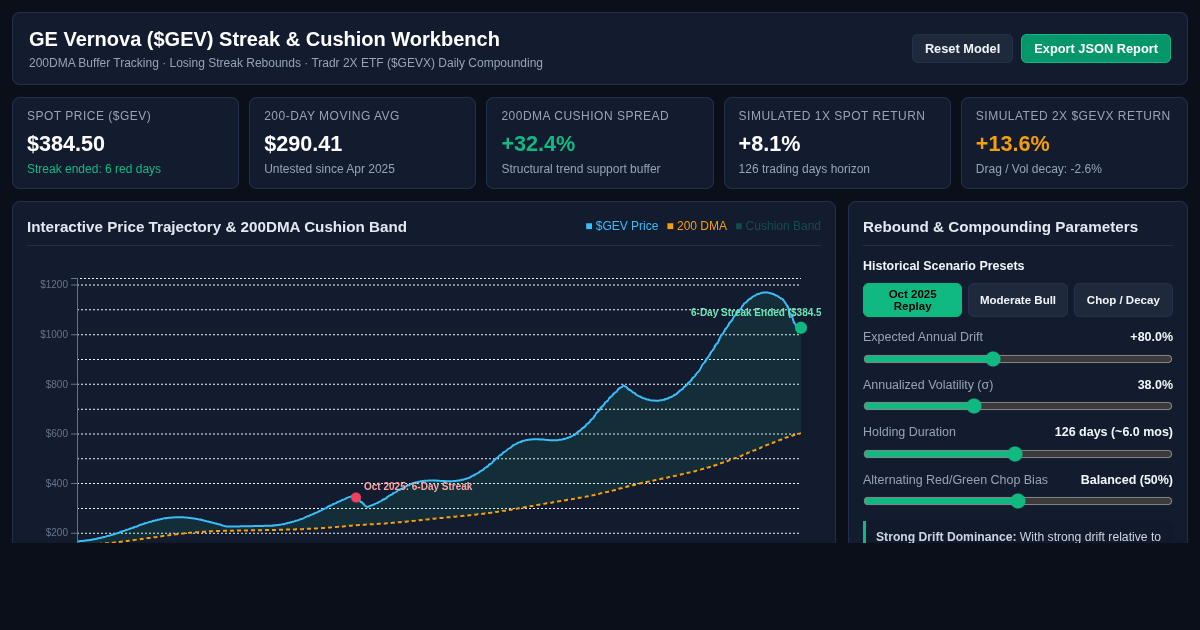
Task: Click '126 trading days horizon' text
Action: click(804, 169)
